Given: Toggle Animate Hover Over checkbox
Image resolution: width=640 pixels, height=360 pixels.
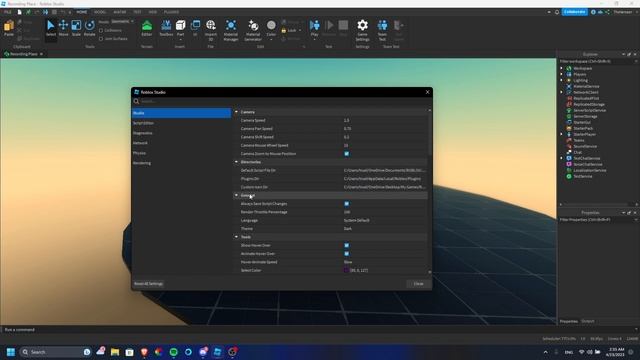Looking at the screenshot, I should tap(347, 254).
